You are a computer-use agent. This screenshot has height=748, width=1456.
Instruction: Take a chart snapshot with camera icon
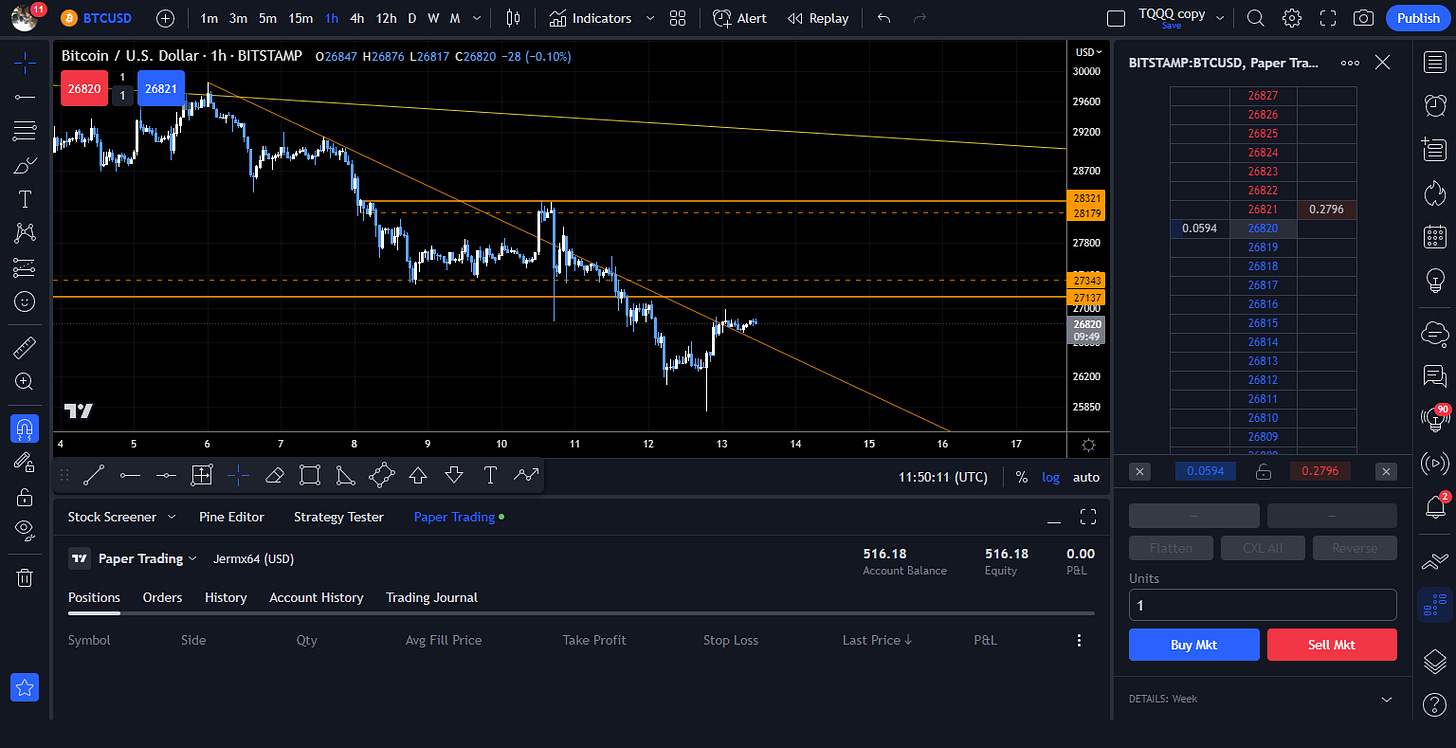point(1363,18)
